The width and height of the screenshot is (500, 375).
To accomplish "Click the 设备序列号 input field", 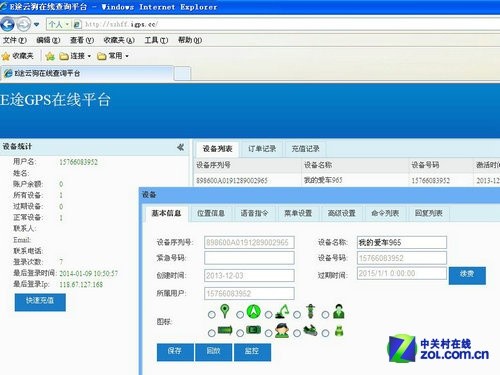I will [x=249, y=242].
